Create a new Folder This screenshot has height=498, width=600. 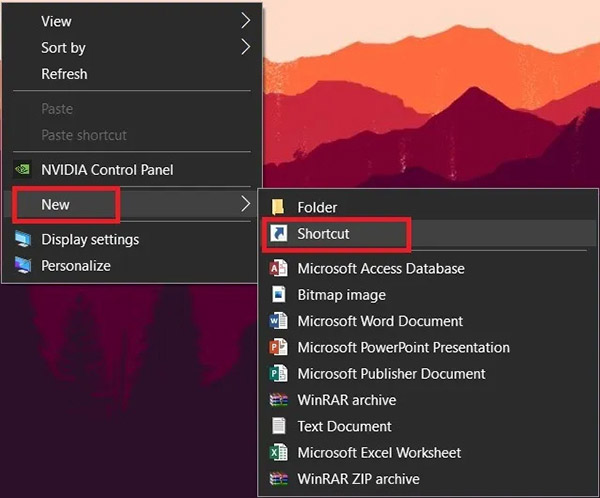[428, 207]
